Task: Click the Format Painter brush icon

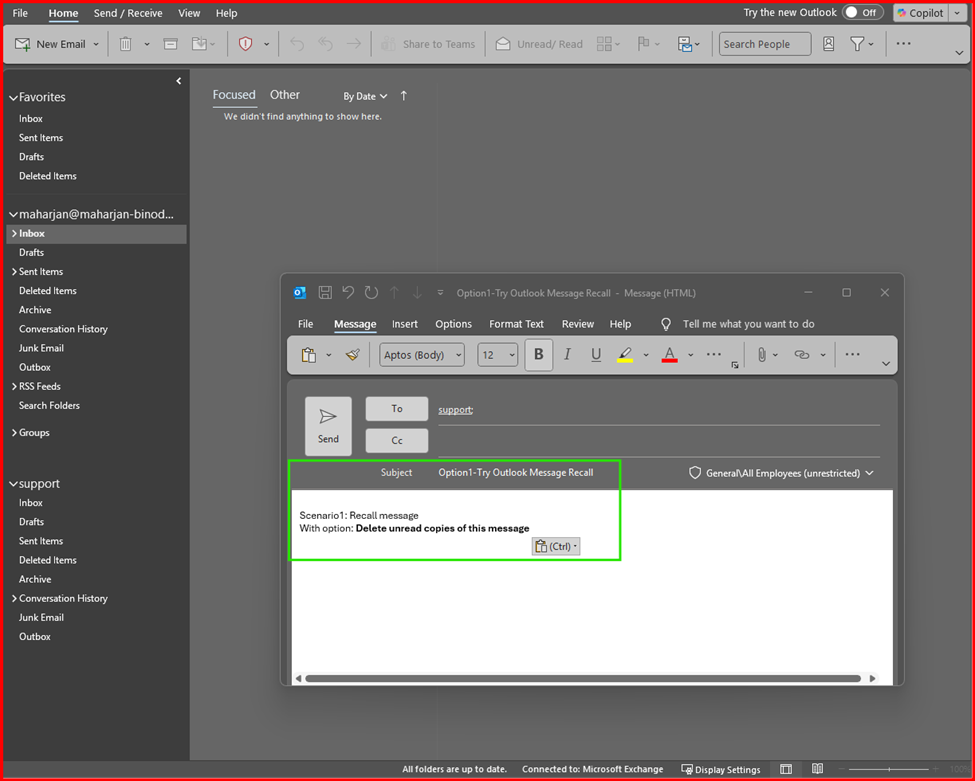Action: pos(352,355)
